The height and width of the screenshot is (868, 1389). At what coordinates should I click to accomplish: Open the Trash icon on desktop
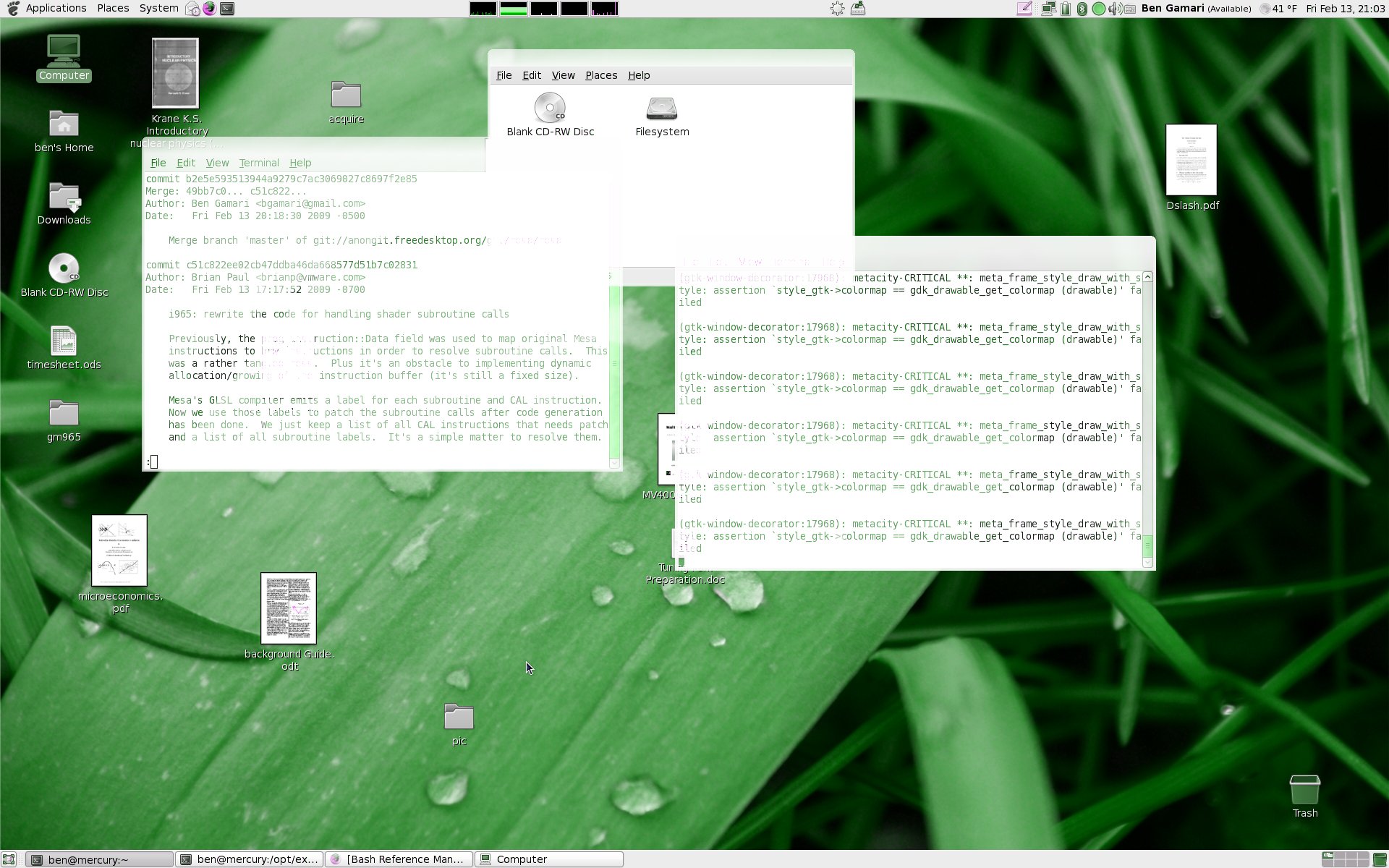1304,790
